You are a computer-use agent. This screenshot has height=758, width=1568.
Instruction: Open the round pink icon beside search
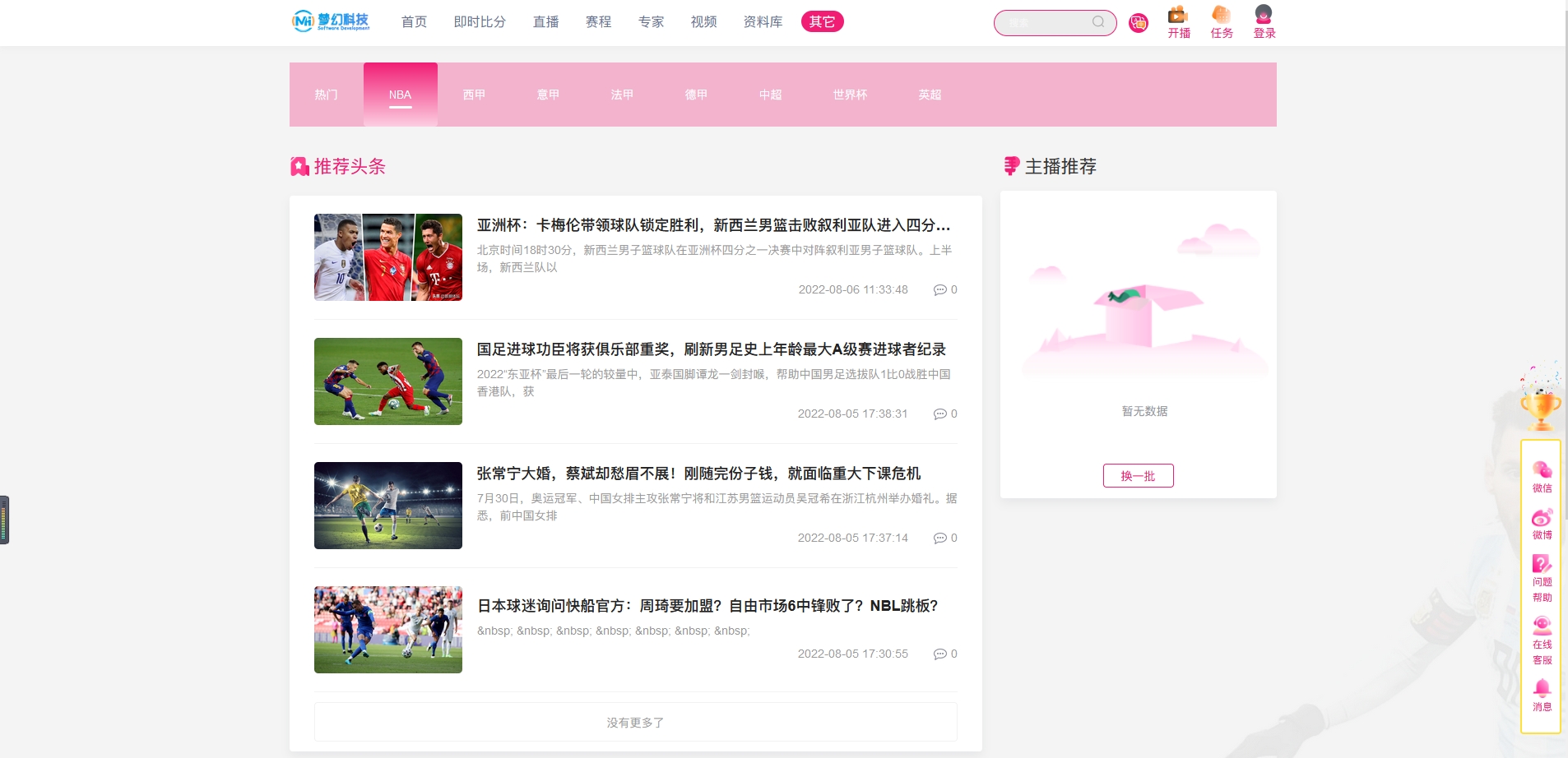1139,23
